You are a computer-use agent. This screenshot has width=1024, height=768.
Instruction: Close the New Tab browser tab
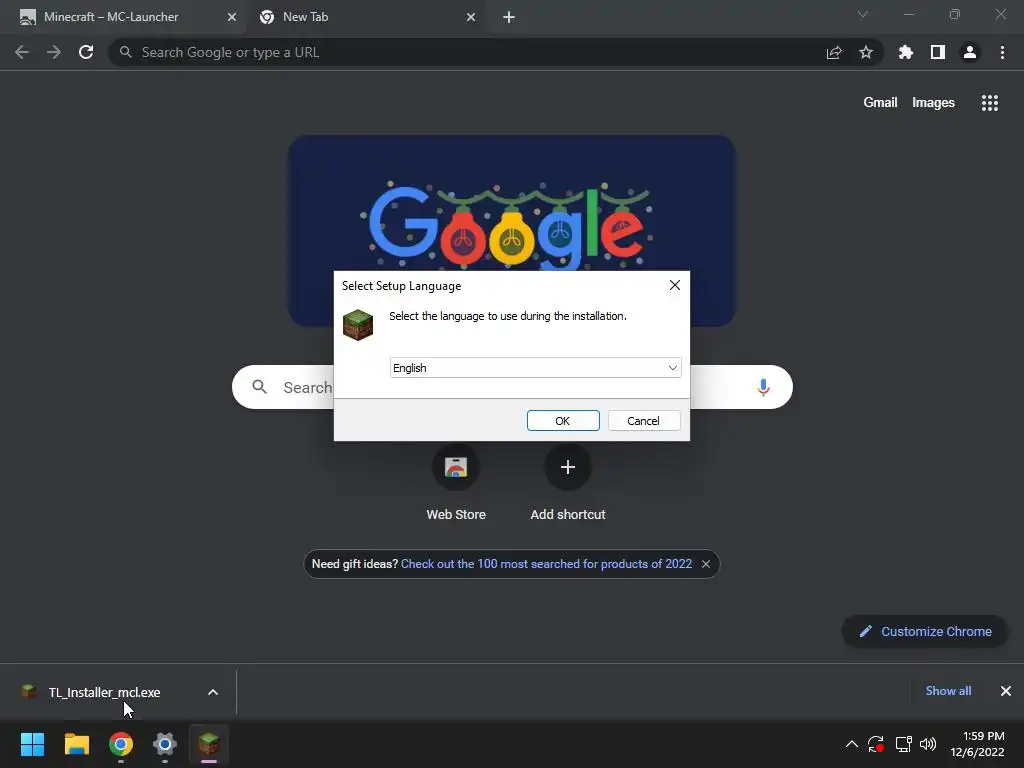click(471, 17)
